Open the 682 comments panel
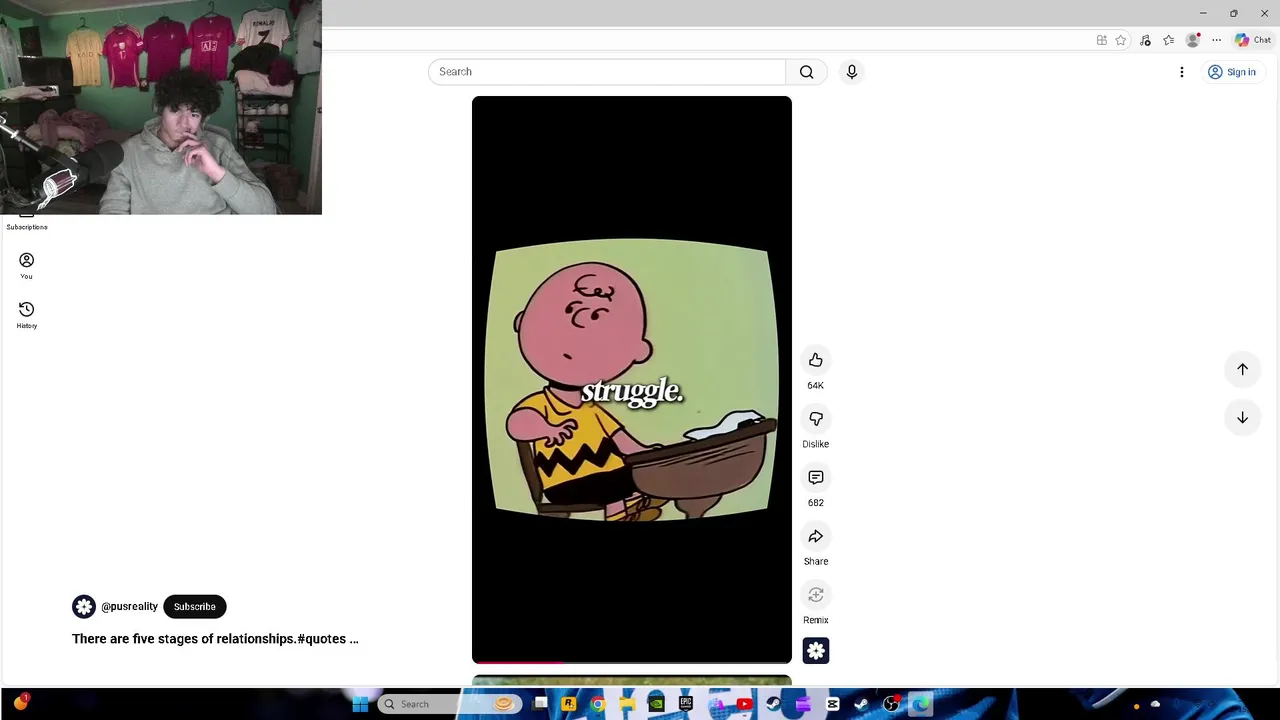Image resolution: width=1280 pixels, height=720 pixels. pyautogui.click(x=816, y=478)
